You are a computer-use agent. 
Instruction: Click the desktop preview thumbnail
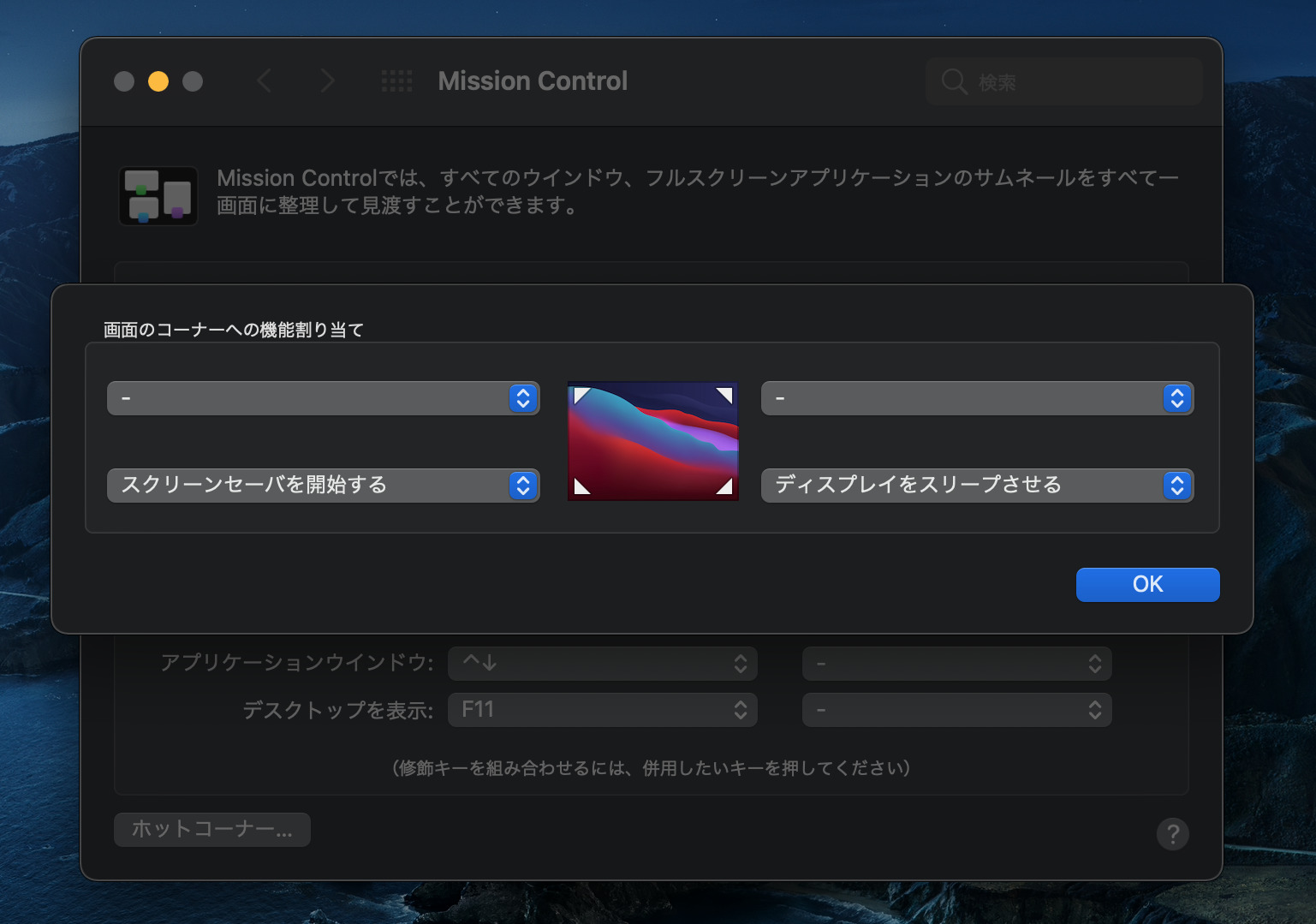[x=652, y=441]
